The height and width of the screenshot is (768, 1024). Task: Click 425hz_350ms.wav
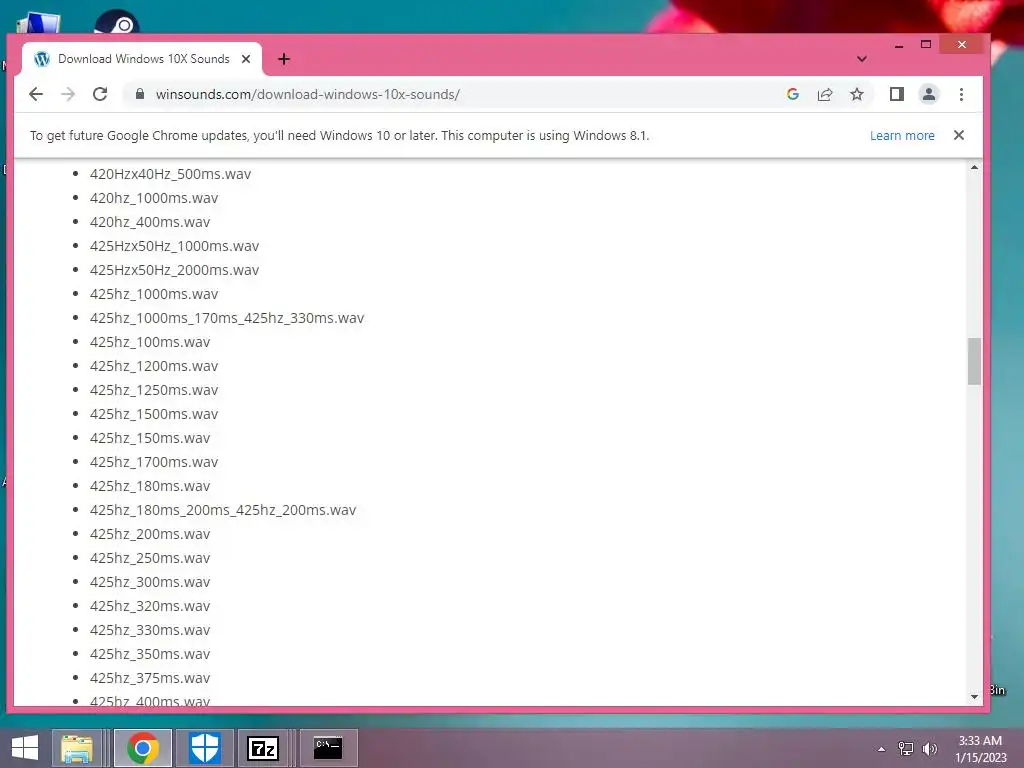(x=150, y=654)
